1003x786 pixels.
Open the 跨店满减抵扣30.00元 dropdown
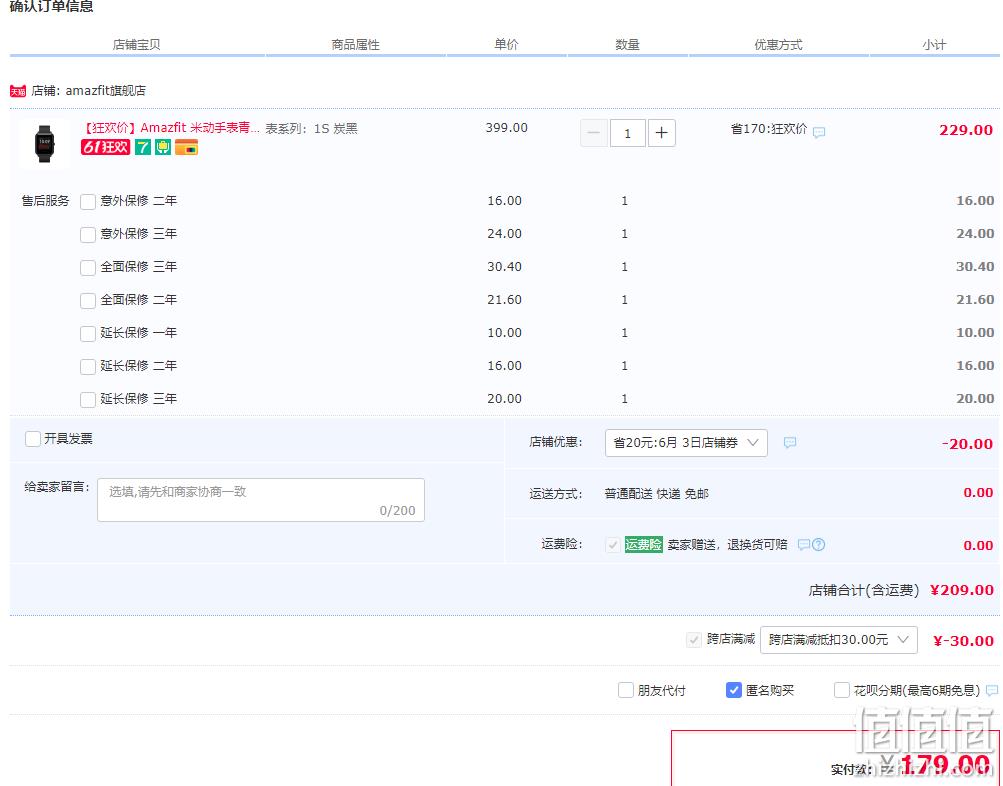point(839,640)
